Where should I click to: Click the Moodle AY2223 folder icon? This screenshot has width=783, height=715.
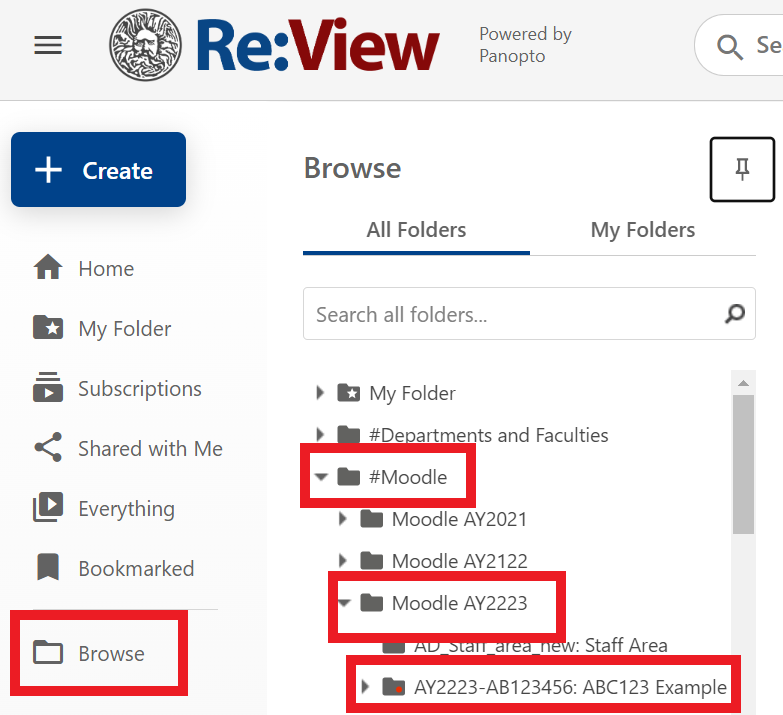click(x=372, y=602)
